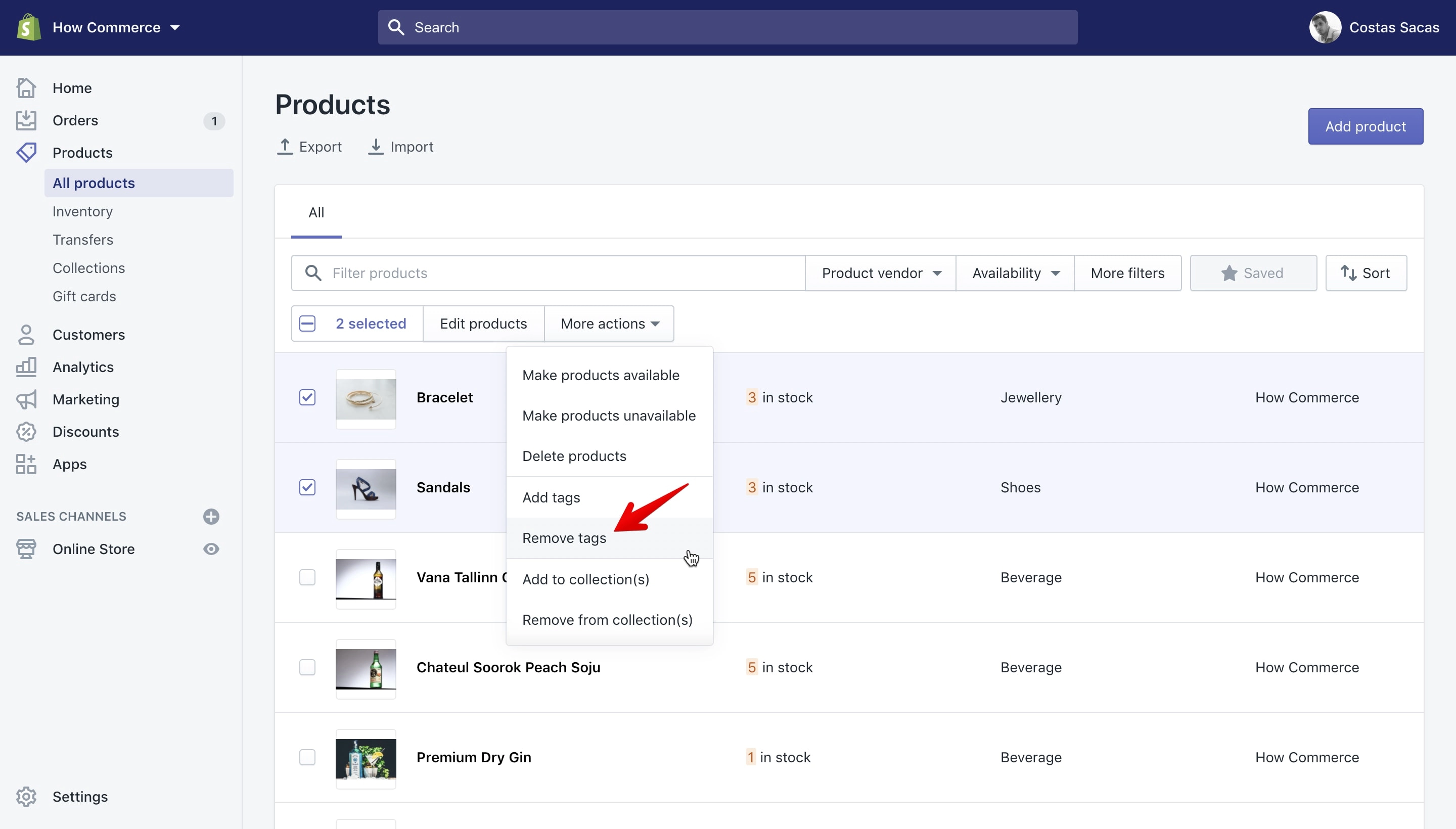
Task: Click the Orders count badge showing 1
Action: pyautogui.click(x=214, y=121)
